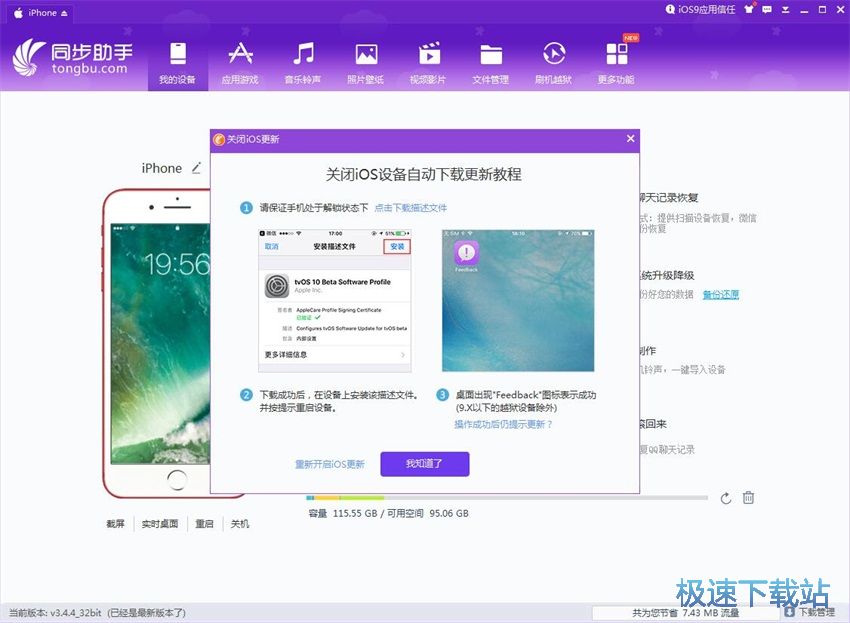Open the 文件管理 file management tab
850x623 pixels.
[x=491, y=63]
